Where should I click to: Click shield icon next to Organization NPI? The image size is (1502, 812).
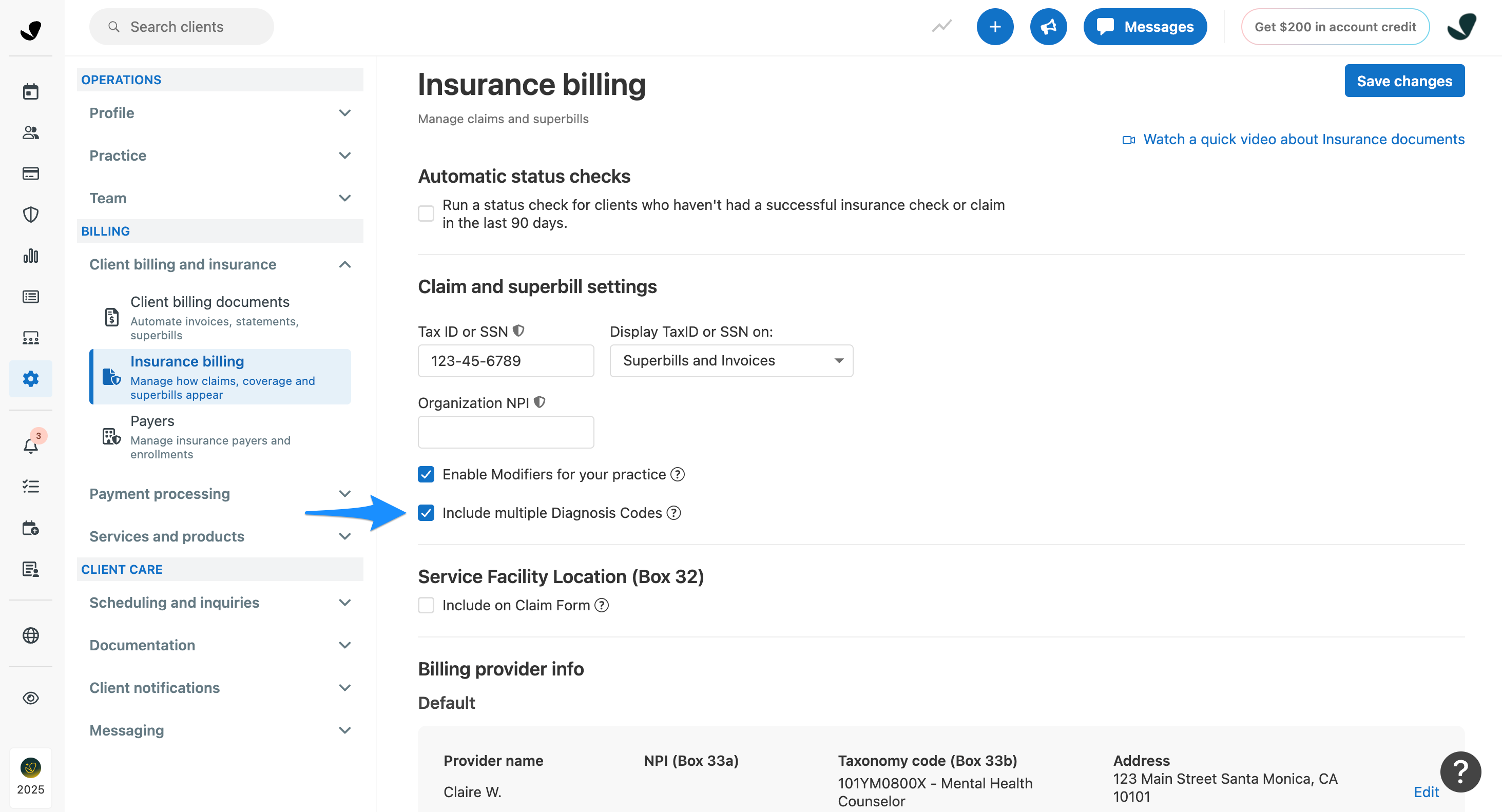pyautogui.click(x=540, y=402)
